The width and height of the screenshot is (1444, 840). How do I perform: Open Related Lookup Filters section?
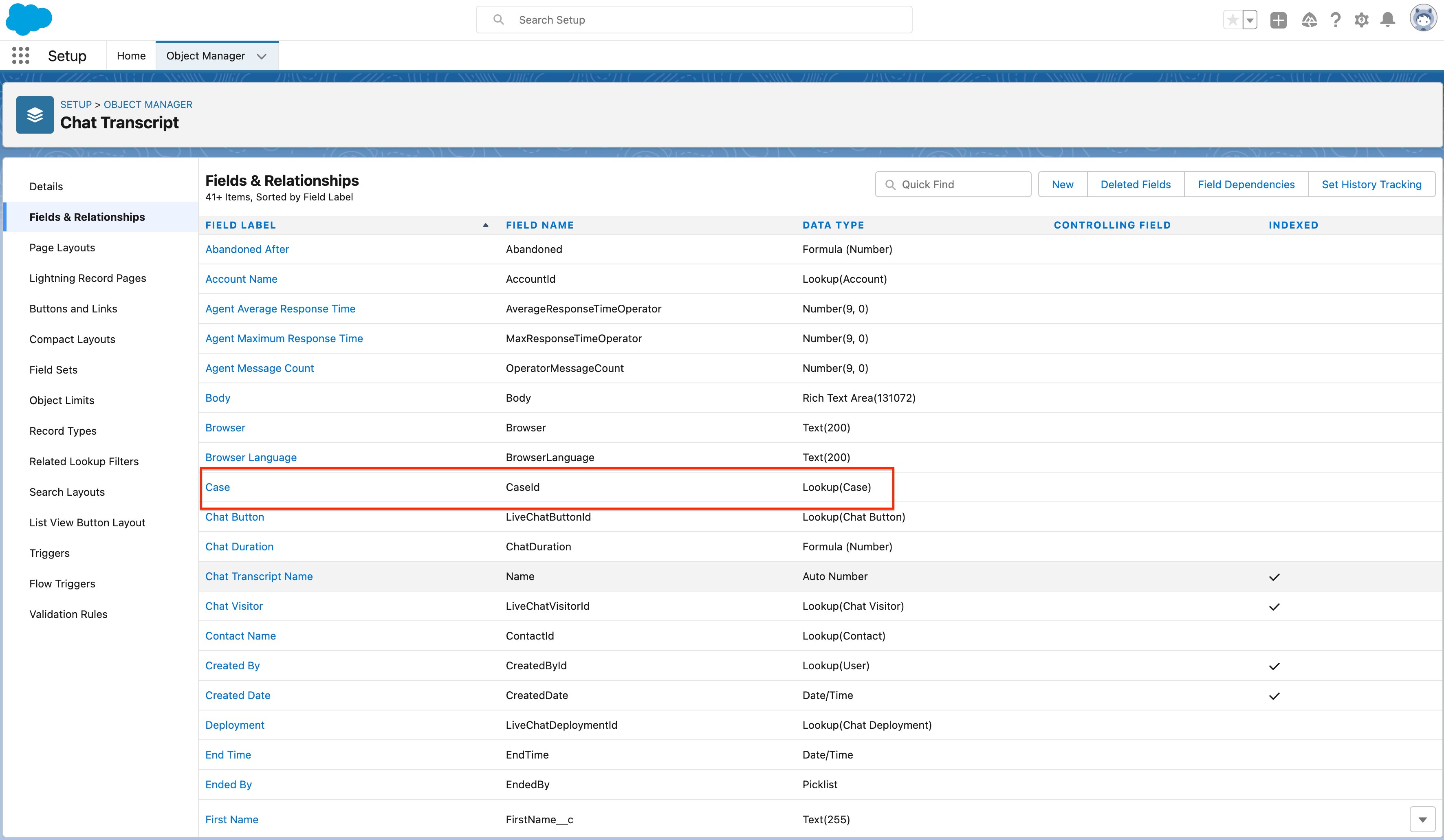pos(84,461)
